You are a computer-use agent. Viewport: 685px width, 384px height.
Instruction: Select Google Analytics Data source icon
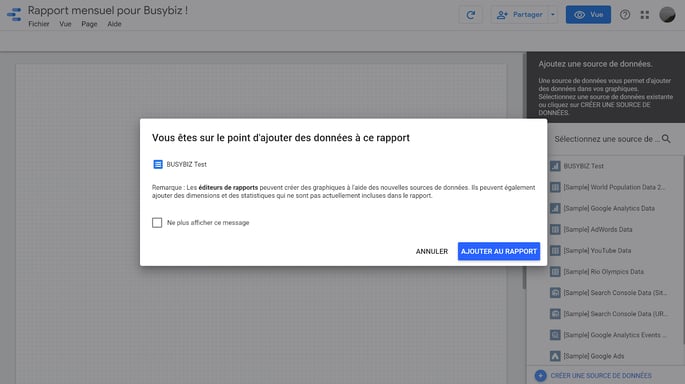pos(555,208)
